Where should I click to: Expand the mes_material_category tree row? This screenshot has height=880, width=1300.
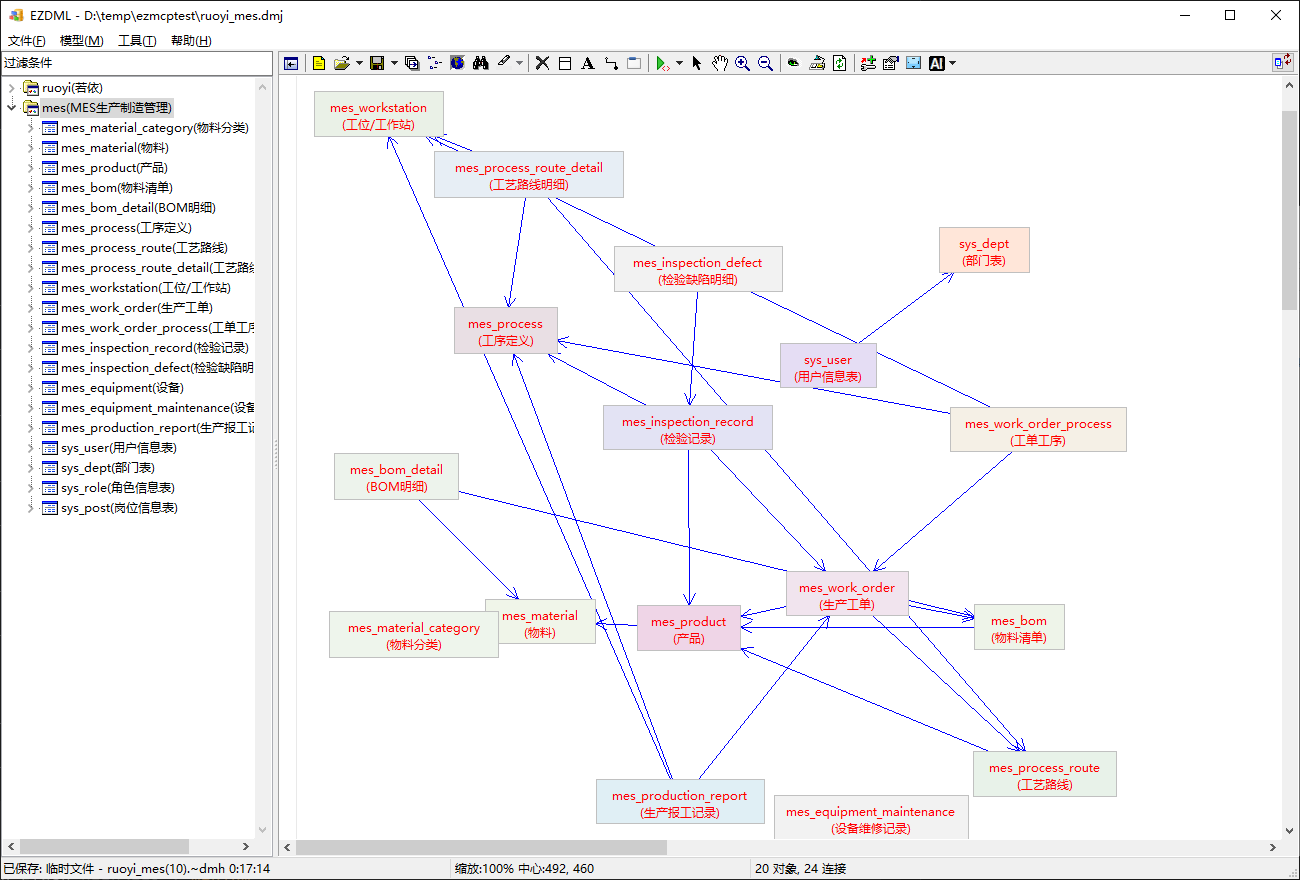click(30, 128)
